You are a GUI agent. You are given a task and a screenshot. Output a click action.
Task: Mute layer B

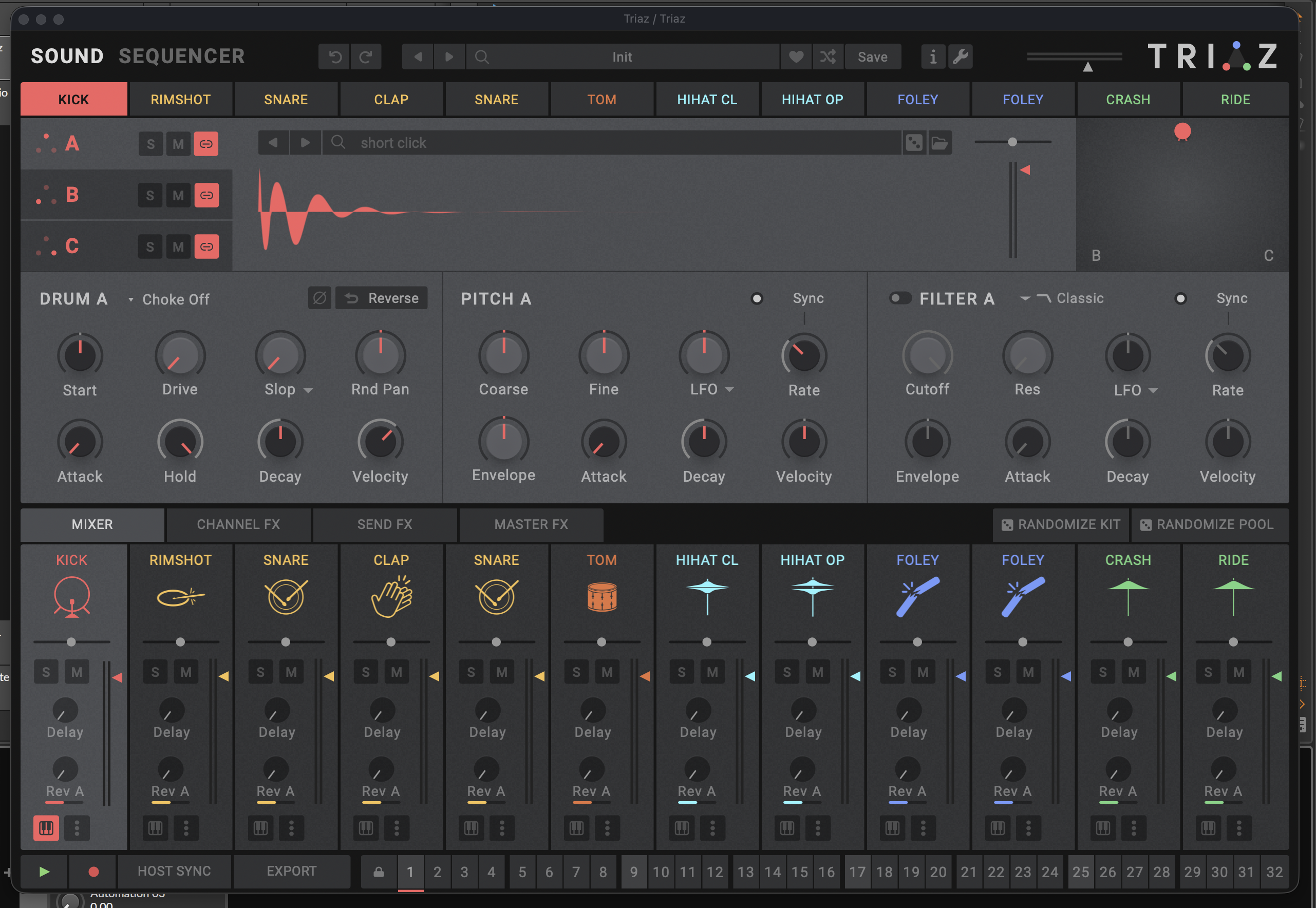coord(178,195)
